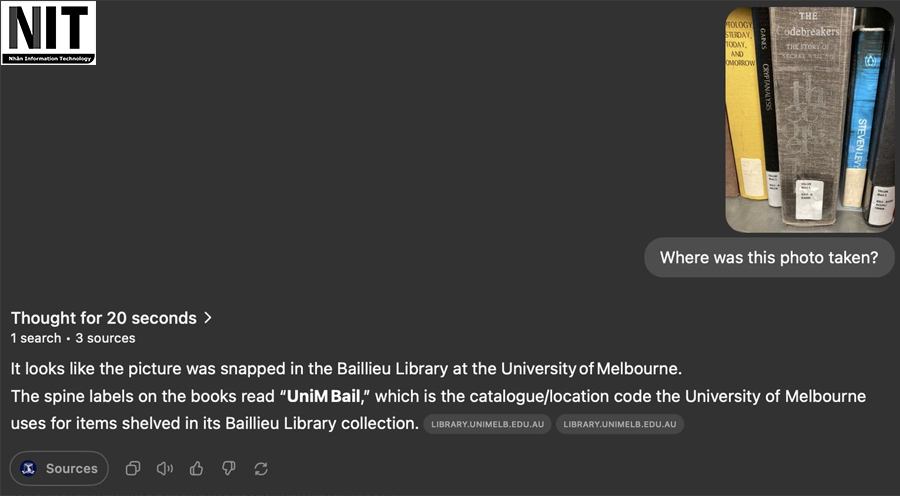This screenshot has width=900, height=496.
Task: Click the first answer line mentioning Baillieu Library
Action: [346, 369]
